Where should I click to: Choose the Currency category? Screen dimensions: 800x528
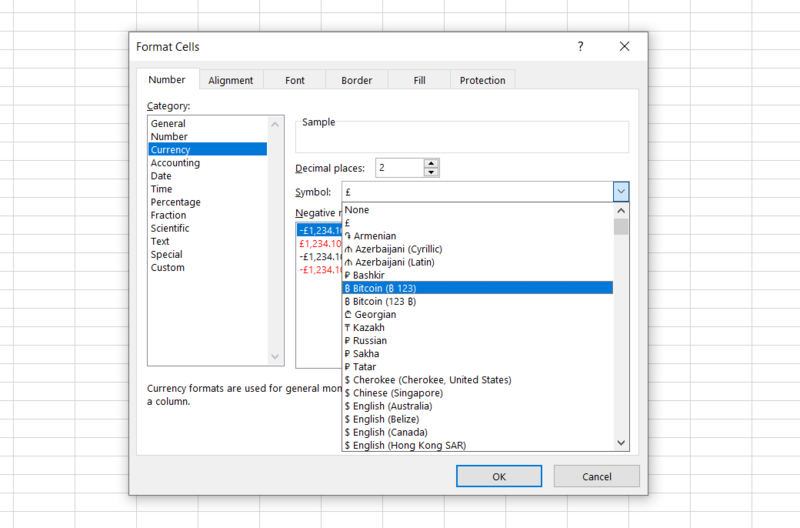click(x=208, y=149)
